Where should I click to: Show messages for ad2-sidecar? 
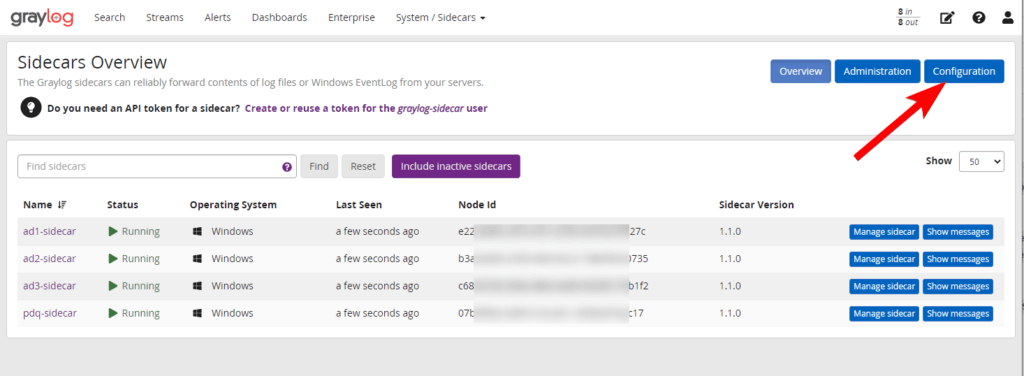pos(958,259)
